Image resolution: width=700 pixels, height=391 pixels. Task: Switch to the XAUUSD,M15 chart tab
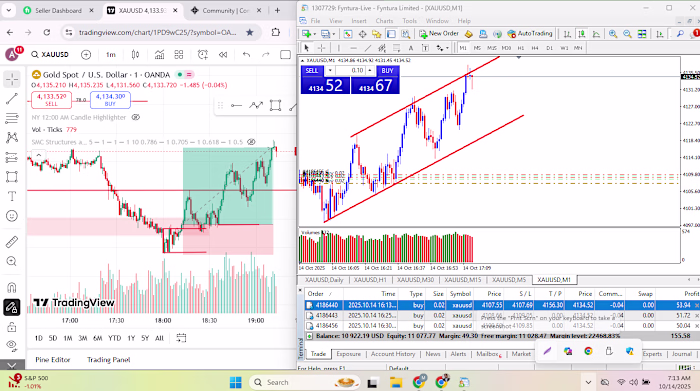462,280
